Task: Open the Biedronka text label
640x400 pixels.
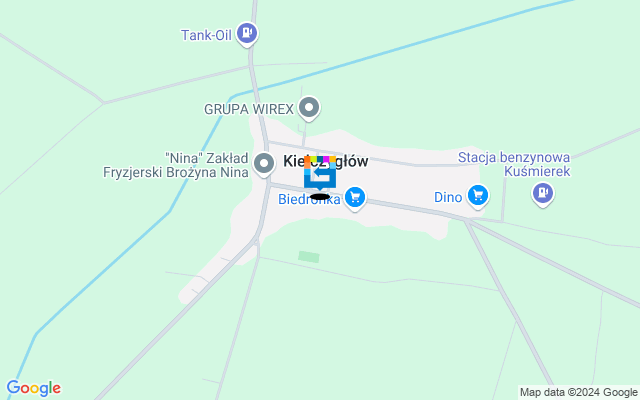Action: (x=309, y=199)
